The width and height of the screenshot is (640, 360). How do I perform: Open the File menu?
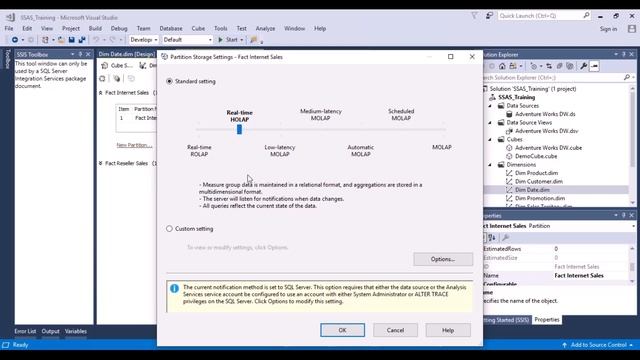(x=9, y=29)
